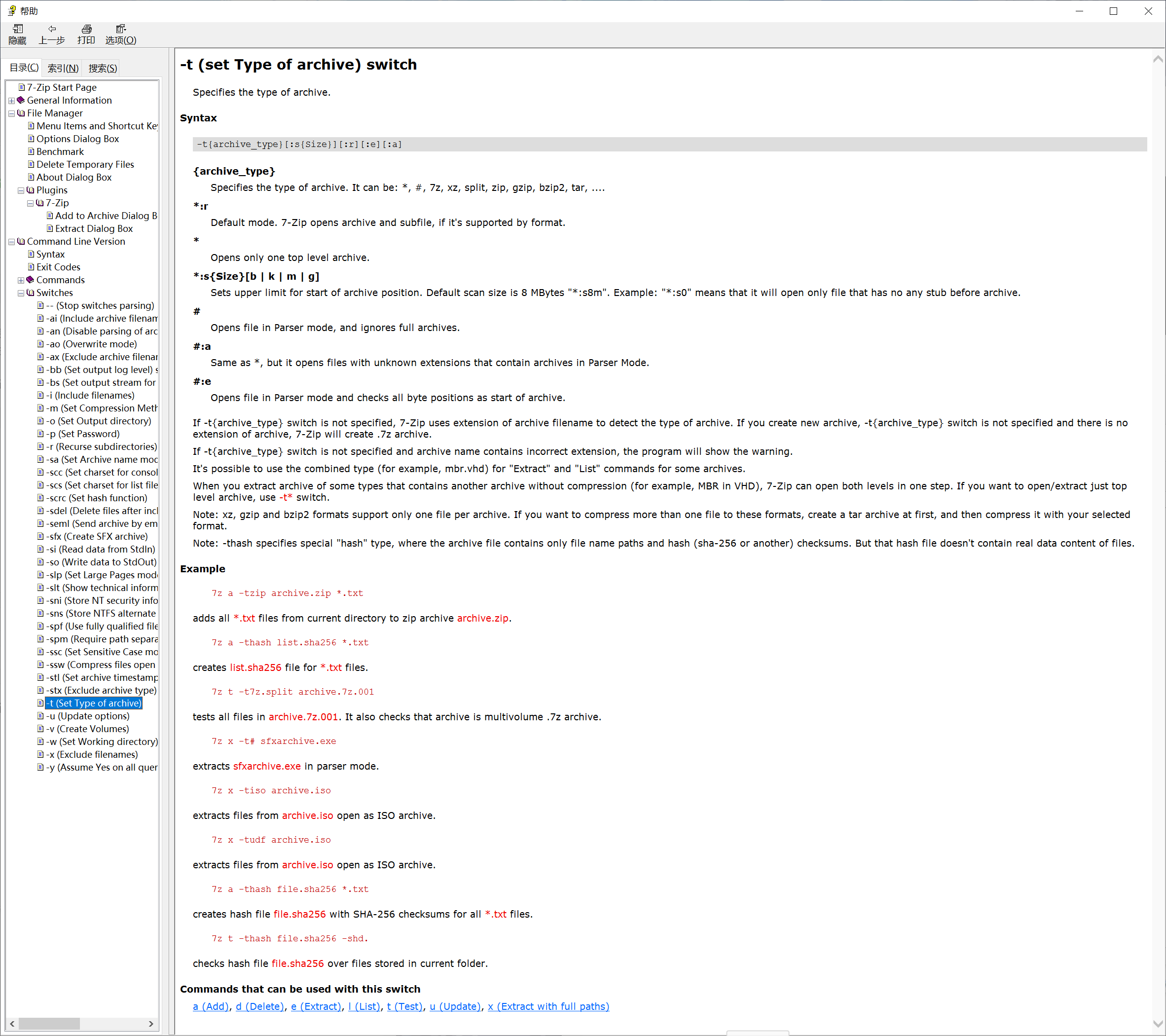Click the 7-Zip Start Page document icon

pyautogui.click(x=22, y=87)
